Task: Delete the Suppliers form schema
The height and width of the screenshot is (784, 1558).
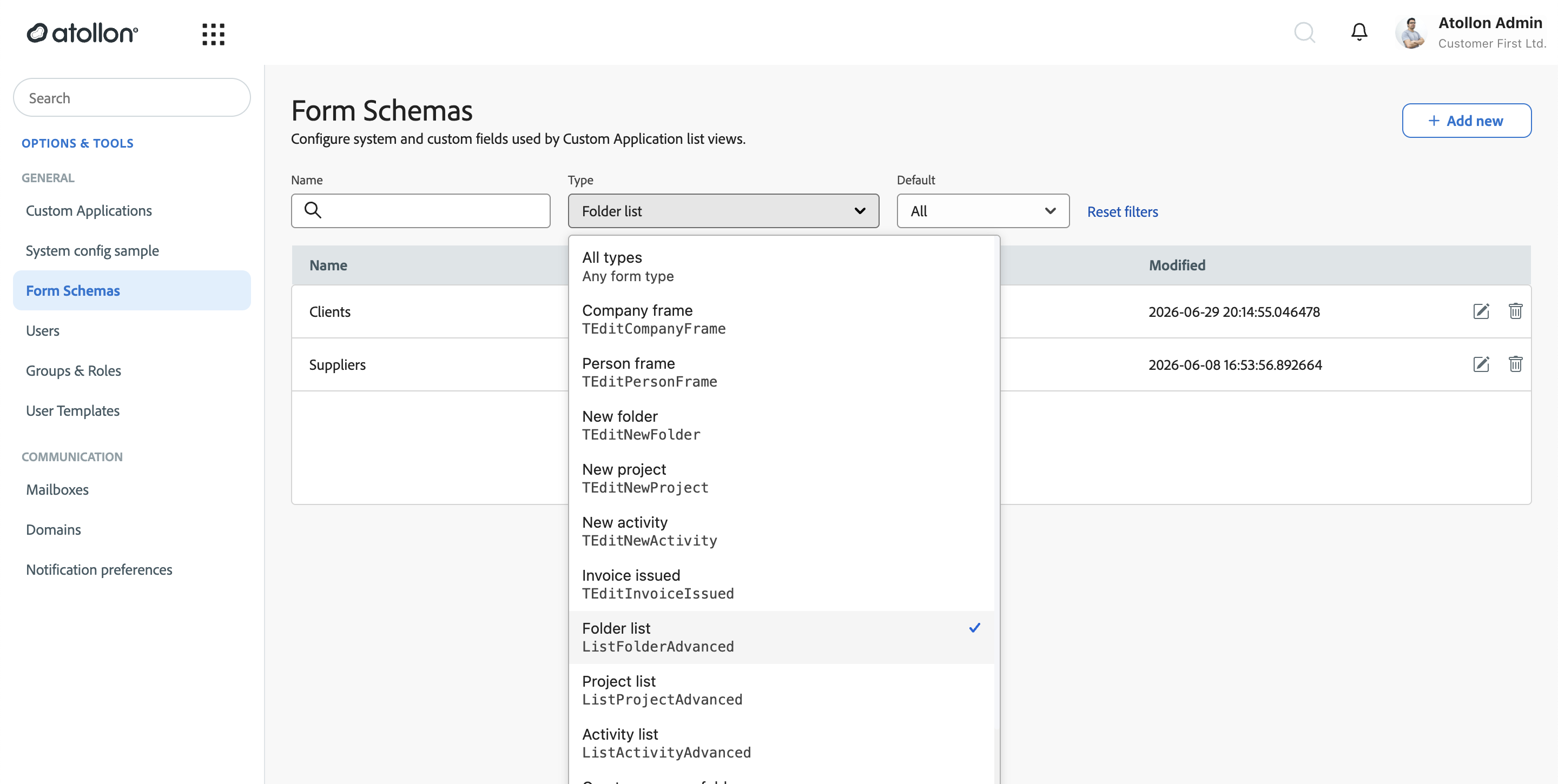Action: [x=1515, y=364]
